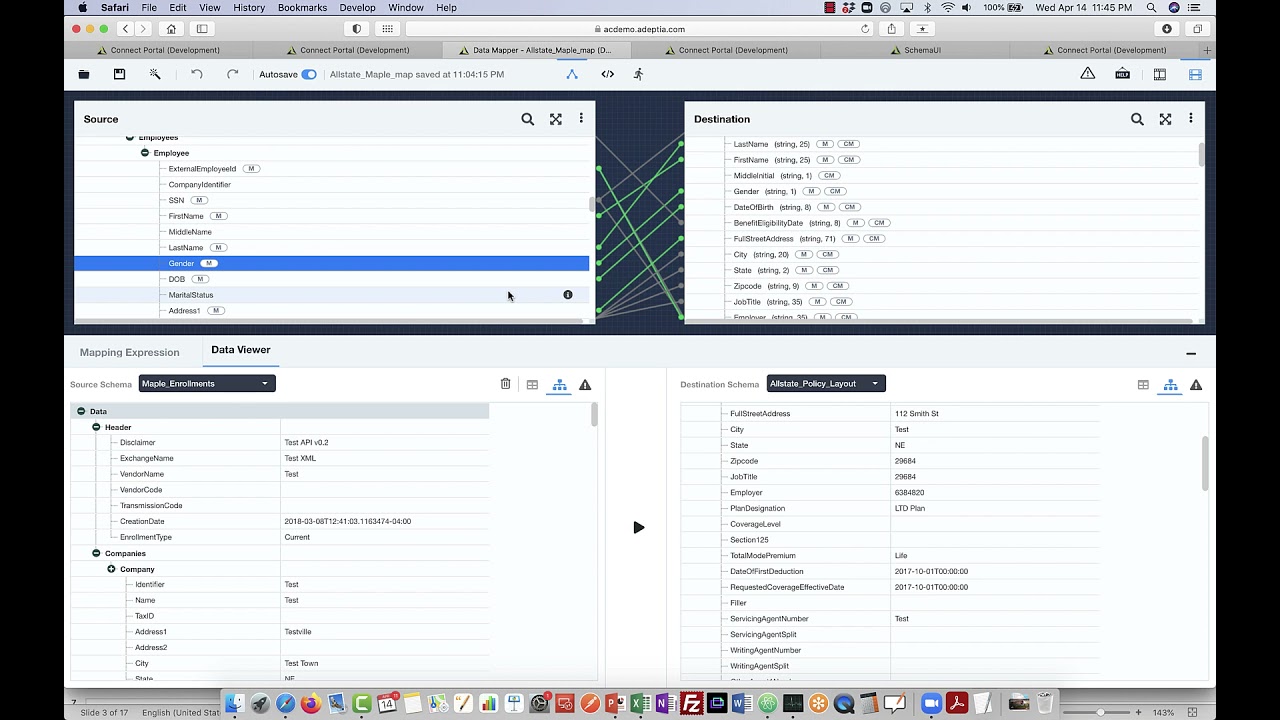Redo the mapping action
The height and width of the screenshot is (720, 1280).
[233, 74]
